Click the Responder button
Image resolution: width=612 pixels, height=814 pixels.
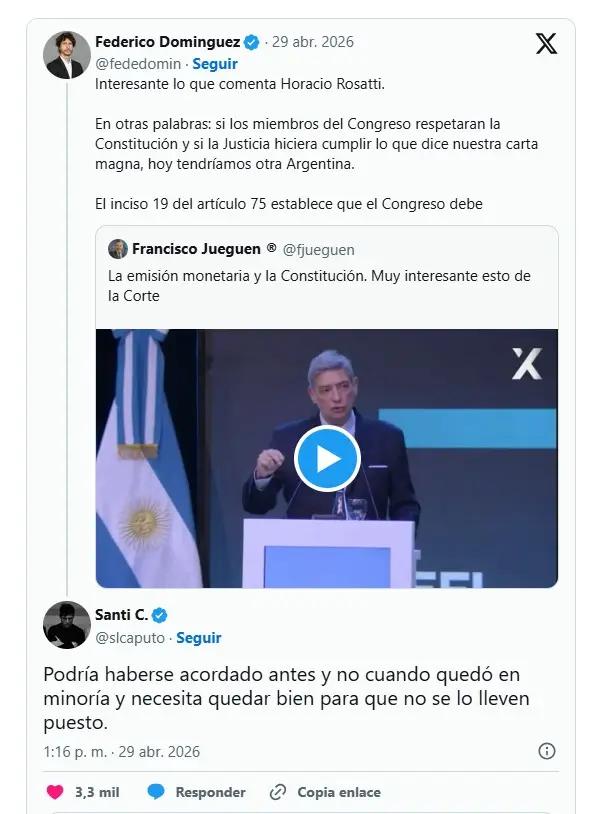[x=210, y=792]
